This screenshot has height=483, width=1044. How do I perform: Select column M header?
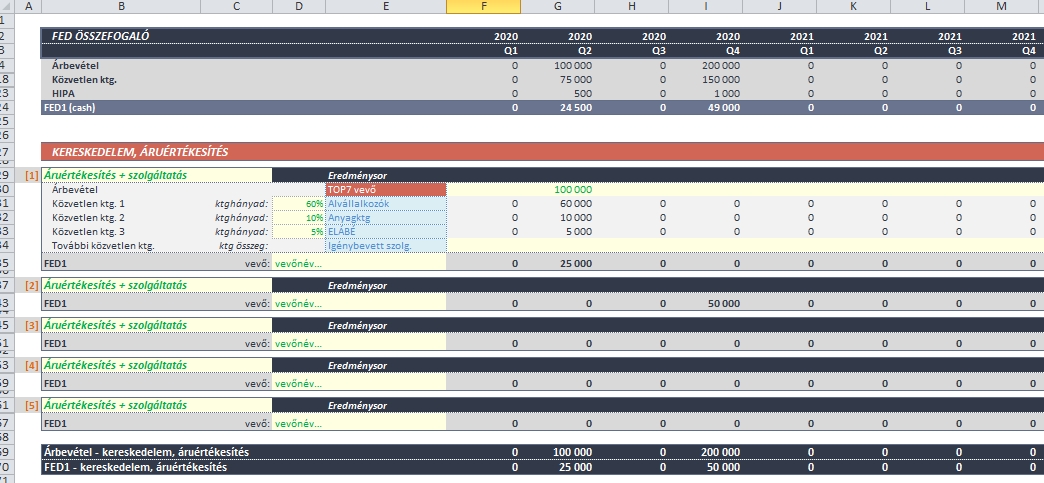[1001, 7]
